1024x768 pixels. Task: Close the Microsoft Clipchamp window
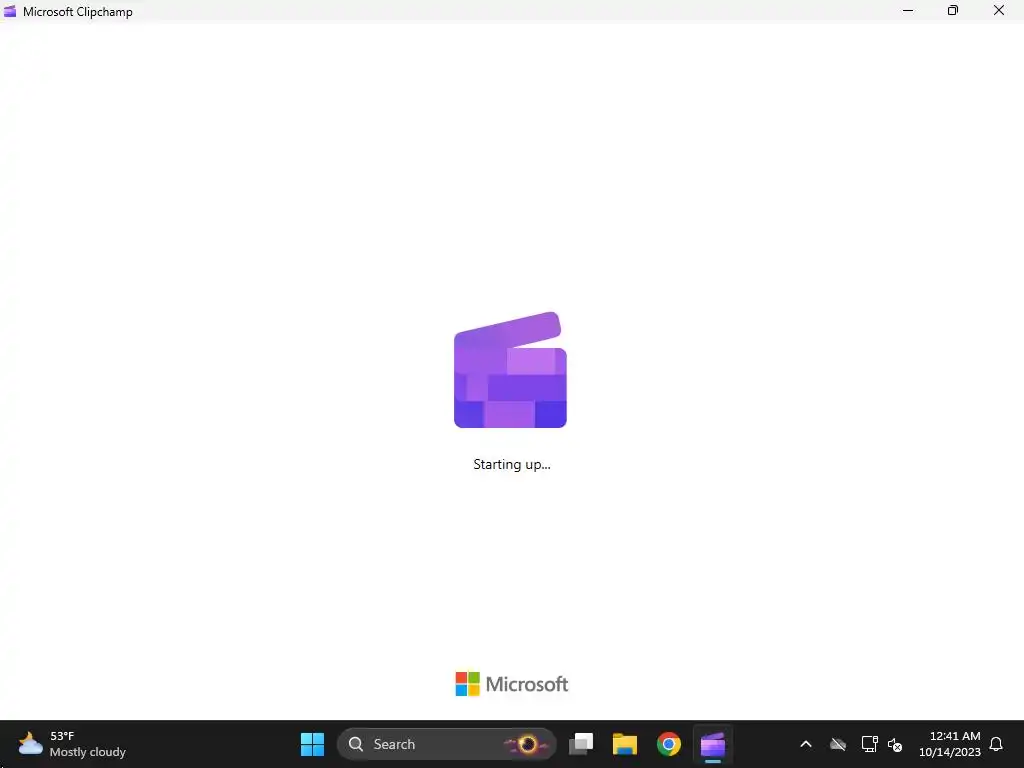point(999,10)
